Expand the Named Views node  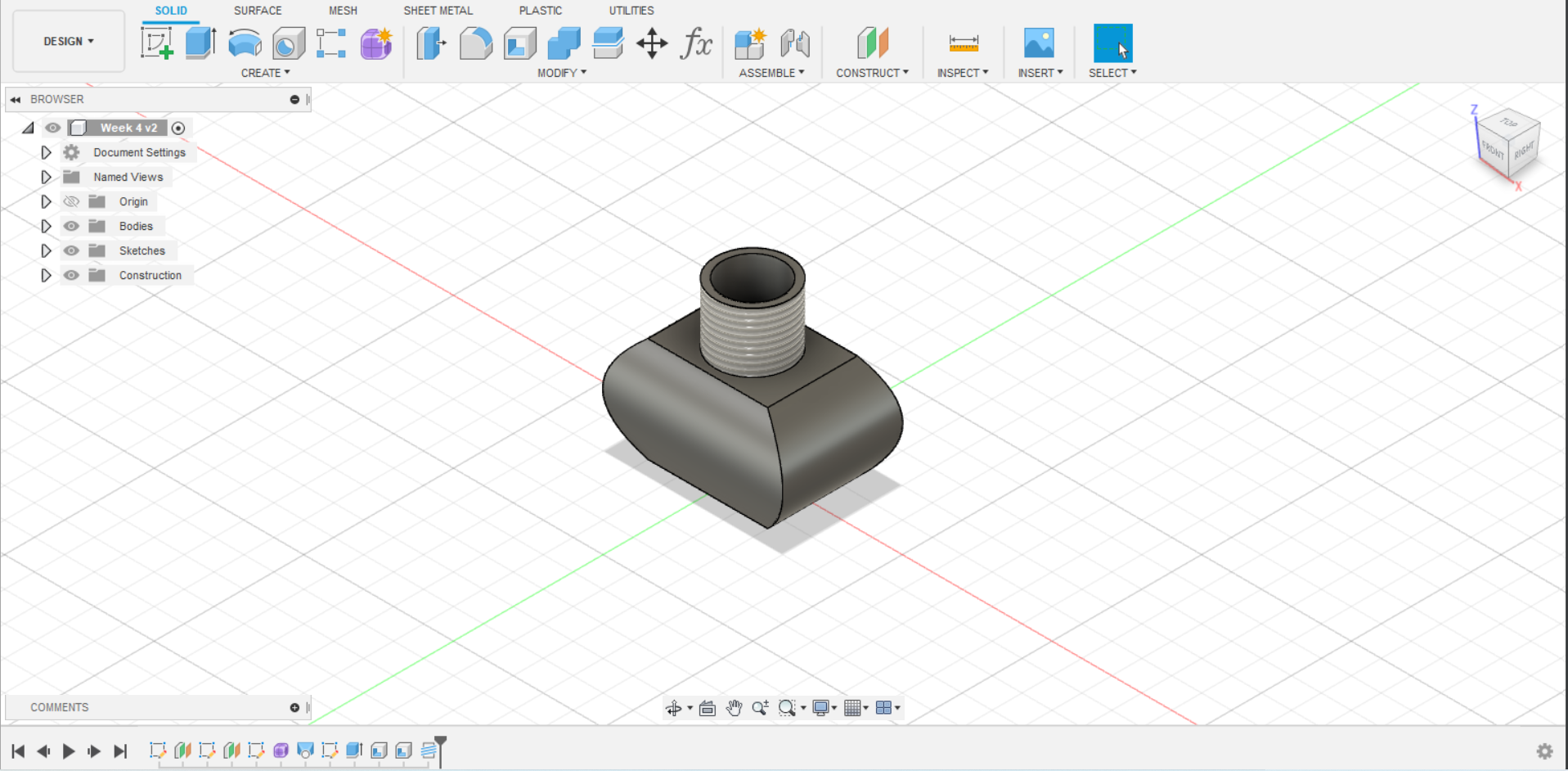click(x=46, y=177)
